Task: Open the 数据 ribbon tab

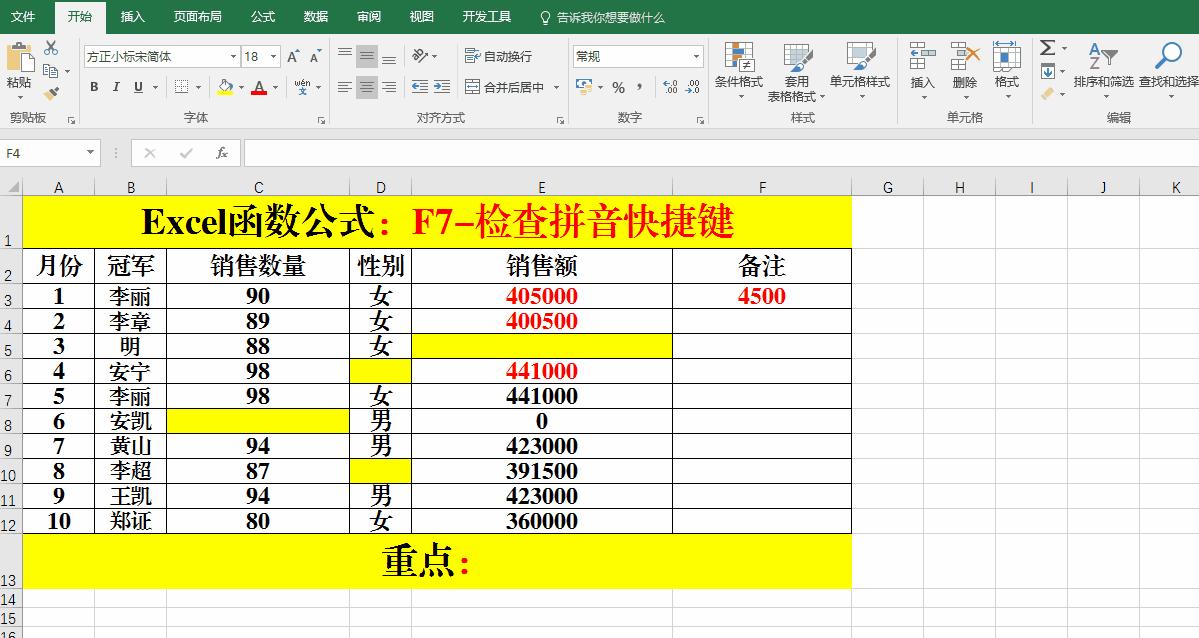Action: pyautogui.click(x=314, y=16)
